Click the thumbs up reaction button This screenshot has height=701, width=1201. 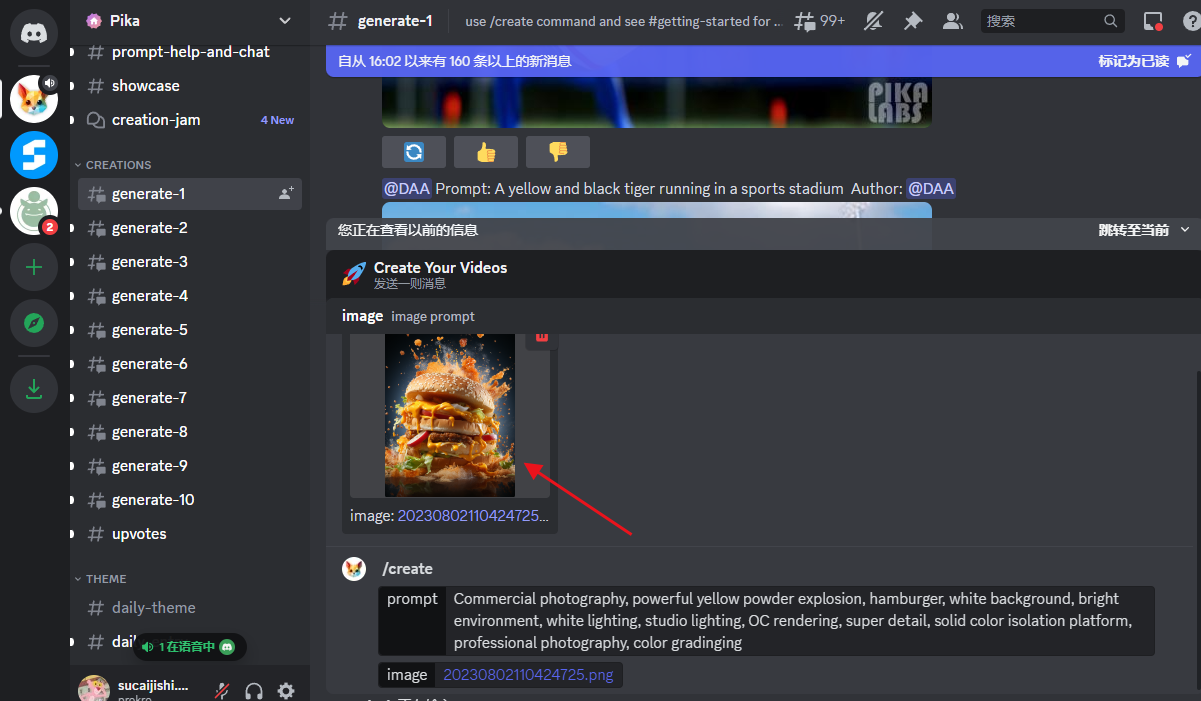coord(486,152)
